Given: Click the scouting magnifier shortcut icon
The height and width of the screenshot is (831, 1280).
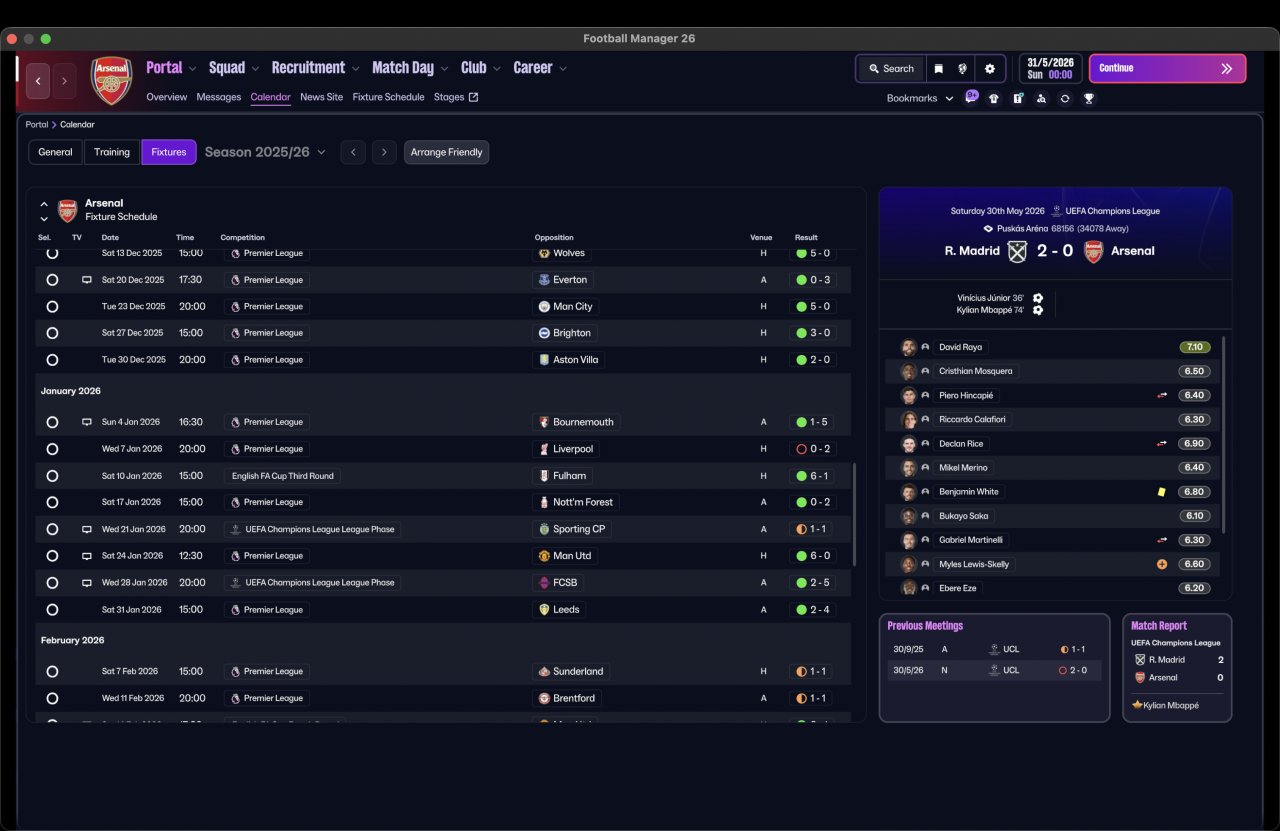Looking at the screenshot, I should [x=1041, y=99].
